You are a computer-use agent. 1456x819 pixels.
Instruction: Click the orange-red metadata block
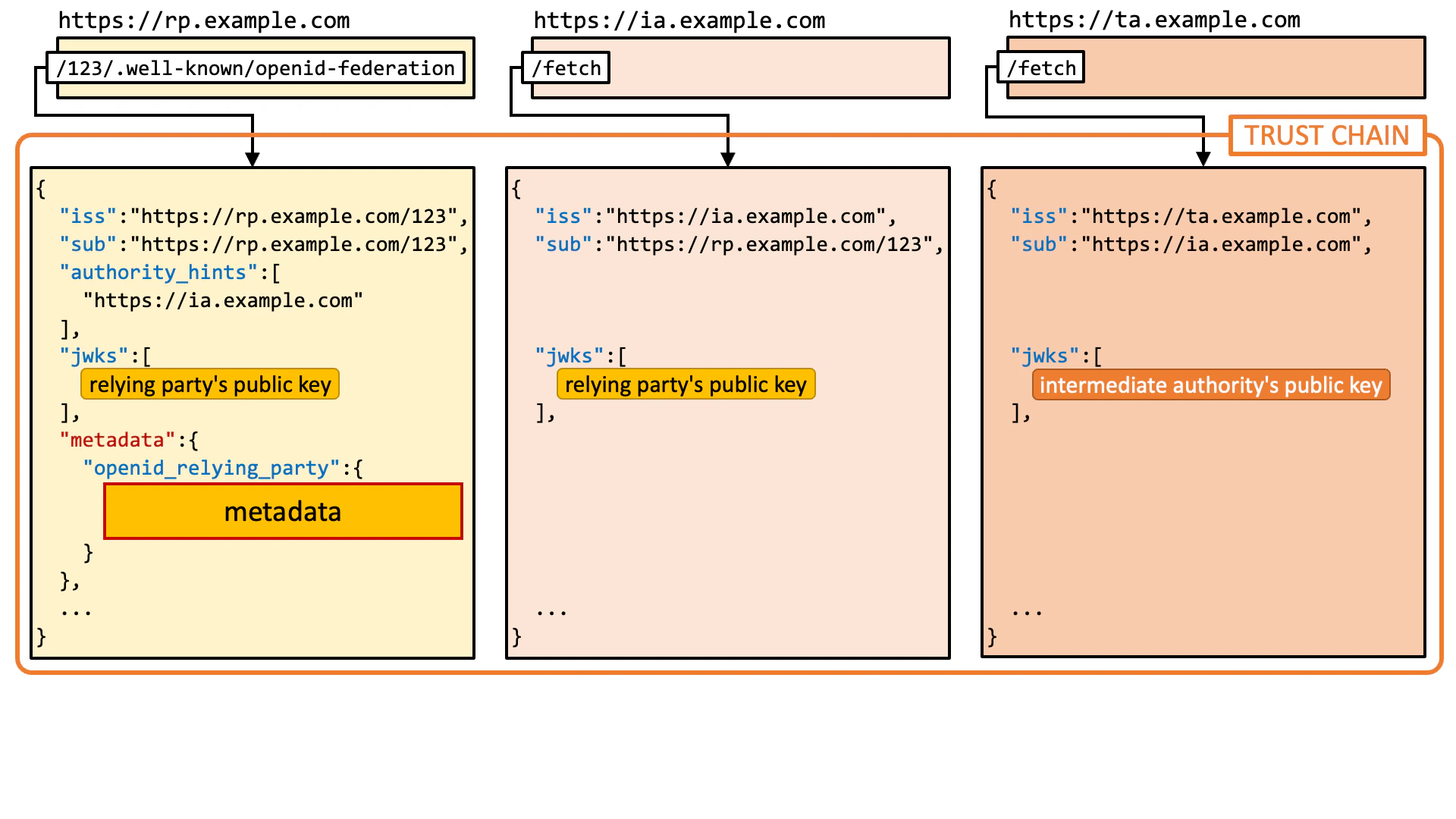coord(283,512)
